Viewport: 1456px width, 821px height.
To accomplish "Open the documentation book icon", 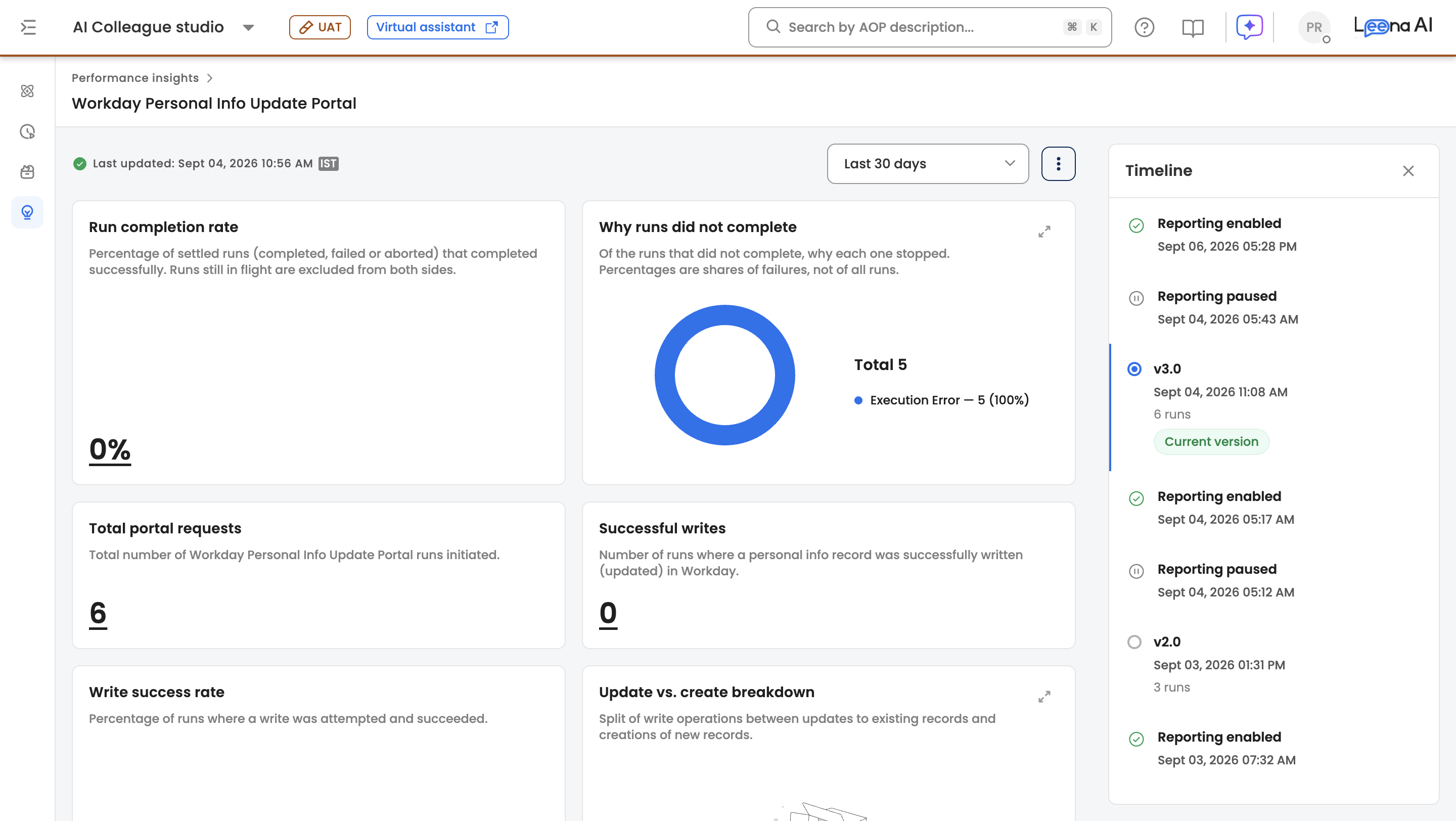I will [1193, 27].
